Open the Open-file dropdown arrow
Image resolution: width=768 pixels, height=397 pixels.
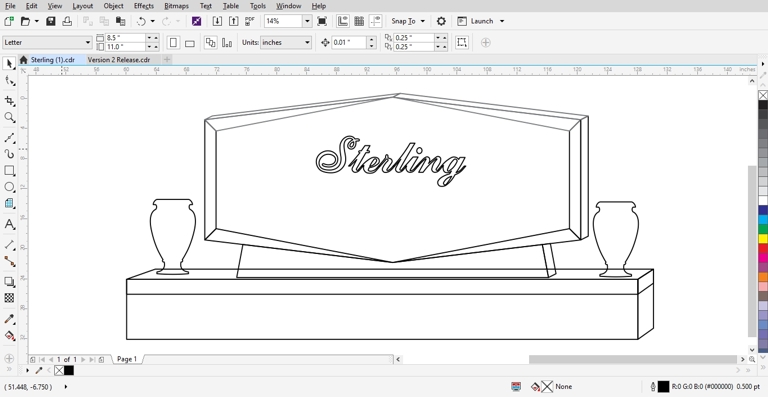(x=37, y=21)
